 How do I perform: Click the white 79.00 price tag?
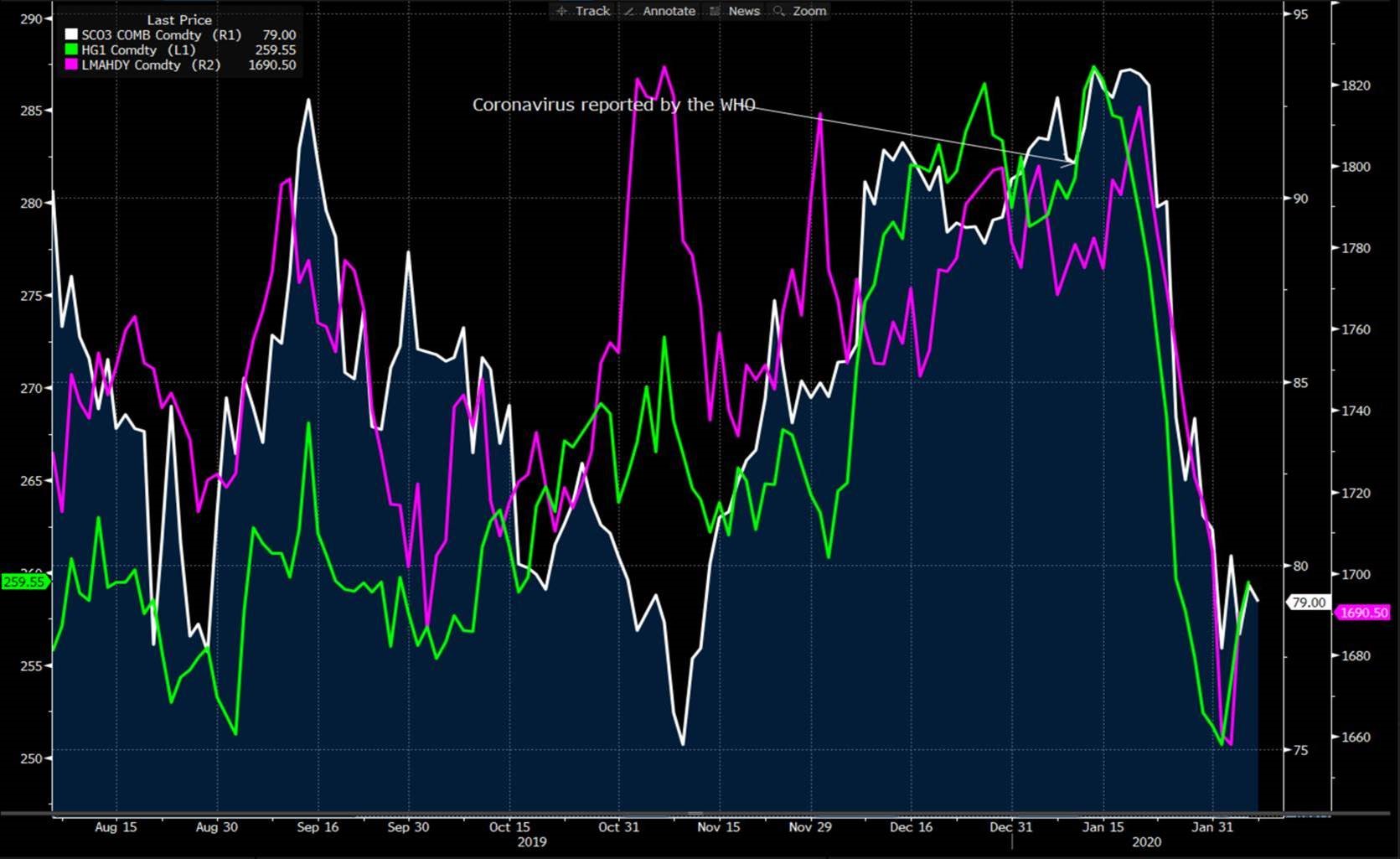tap(1309, 603)
